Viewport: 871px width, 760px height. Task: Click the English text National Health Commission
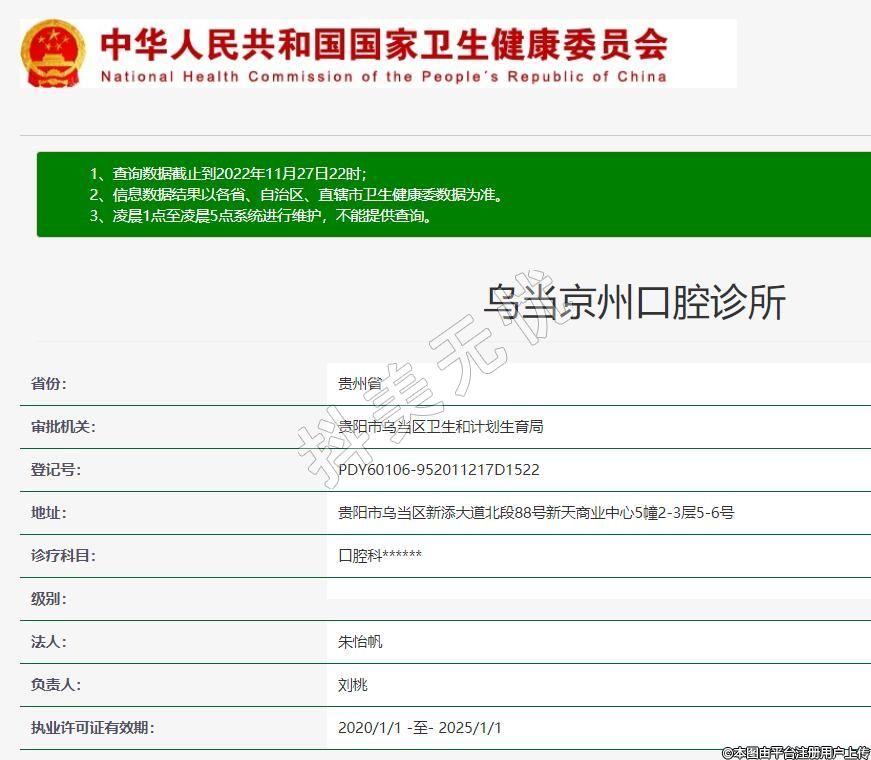(384, 76)
